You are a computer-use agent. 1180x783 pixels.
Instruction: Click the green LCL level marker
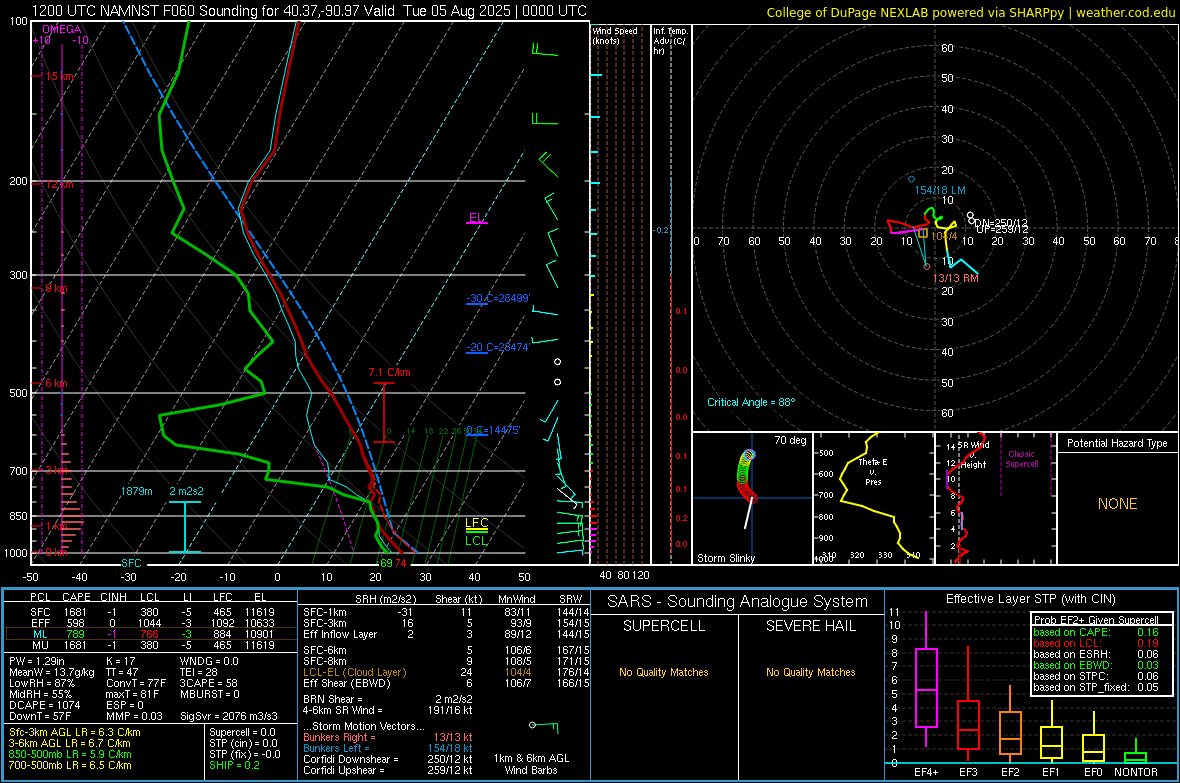(x=476, y=539)
